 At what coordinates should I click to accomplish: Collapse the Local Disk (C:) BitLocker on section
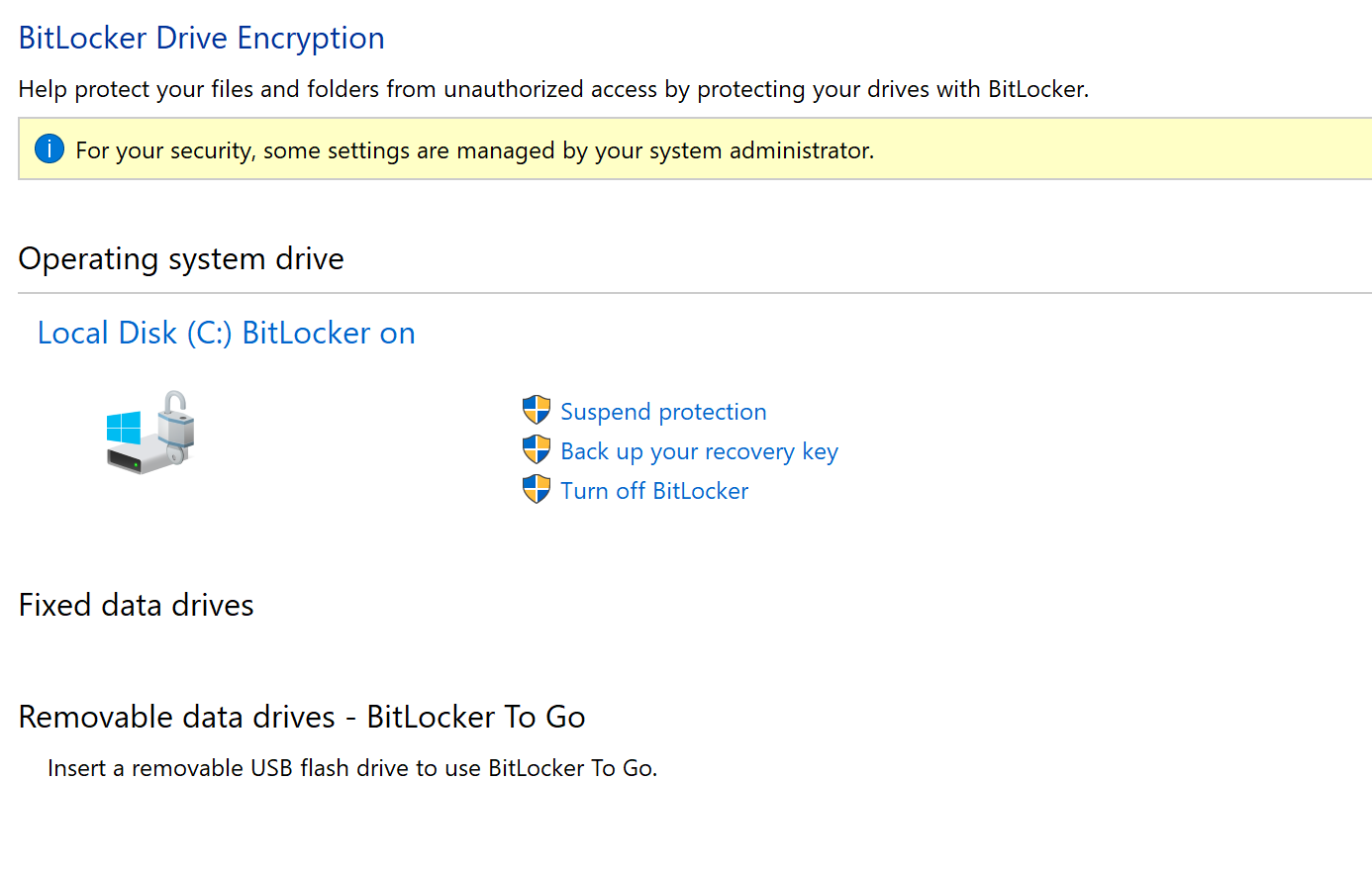(226, 333)
